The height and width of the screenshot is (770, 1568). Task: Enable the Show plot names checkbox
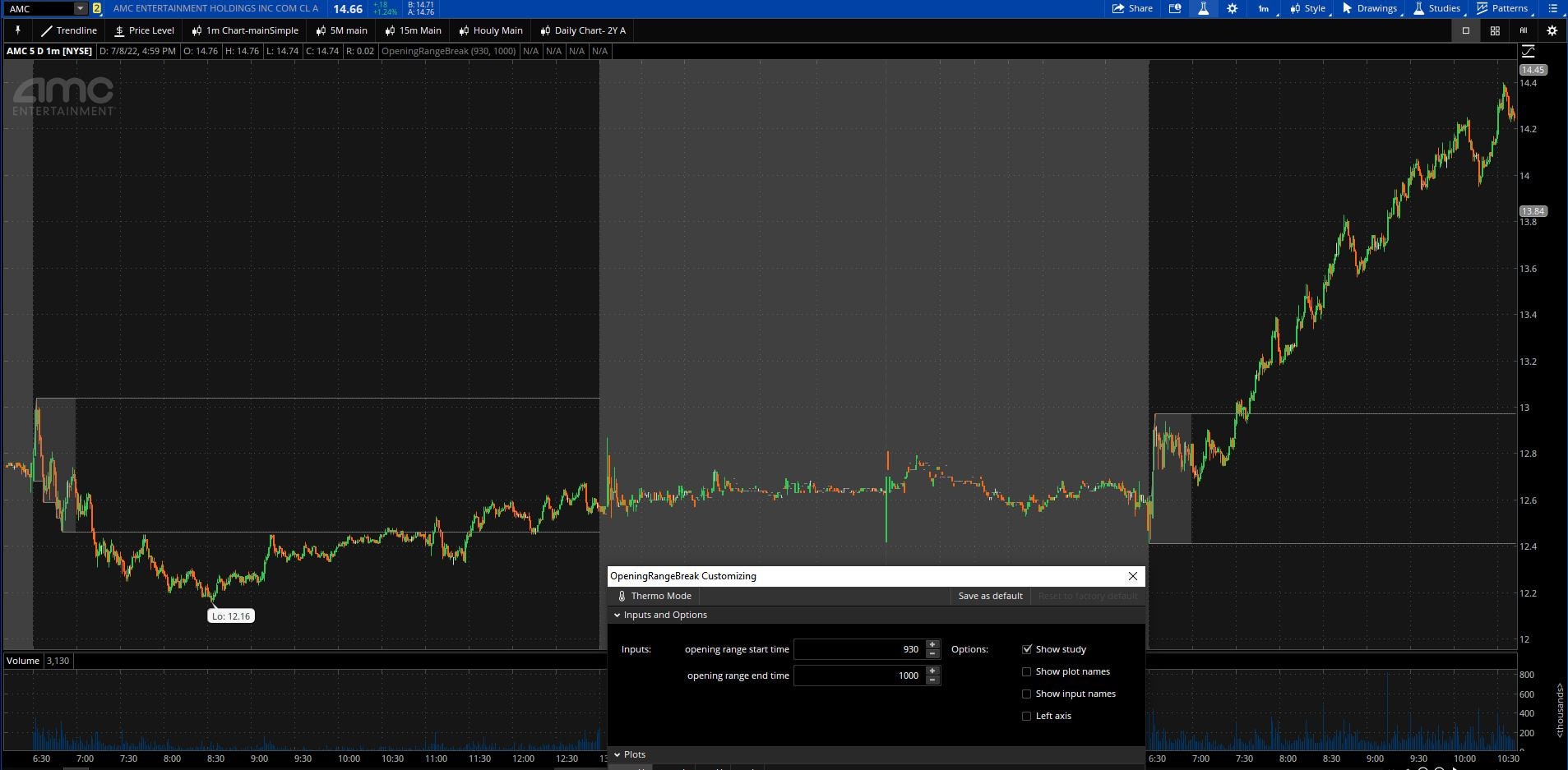(x=1025, y=671)
